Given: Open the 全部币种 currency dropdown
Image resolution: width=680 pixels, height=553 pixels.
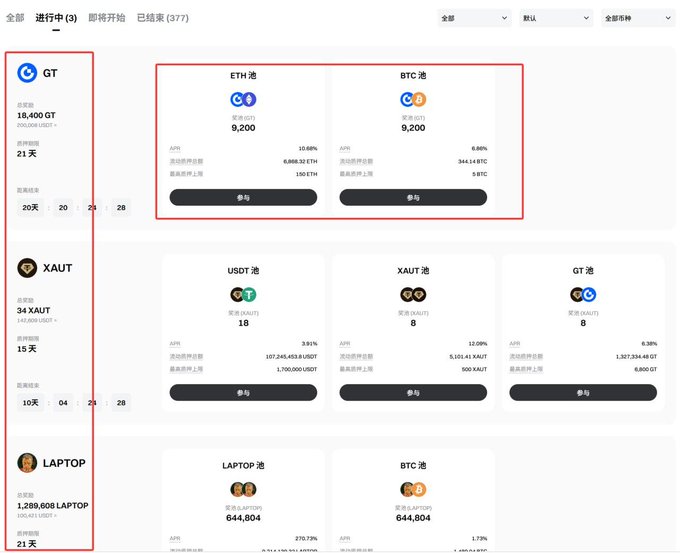Looking at the screenshot, I should (638, 18).
